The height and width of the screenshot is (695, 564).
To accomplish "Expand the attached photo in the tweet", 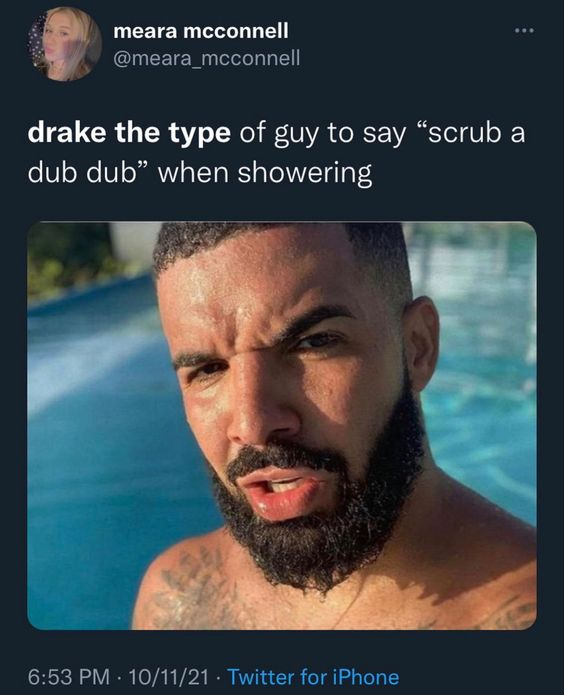I will point(282,426).
